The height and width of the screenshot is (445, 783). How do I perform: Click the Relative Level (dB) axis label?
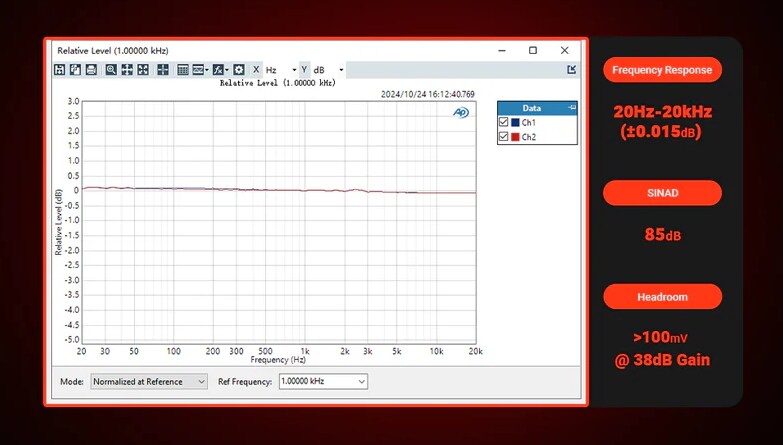point(58,222)
